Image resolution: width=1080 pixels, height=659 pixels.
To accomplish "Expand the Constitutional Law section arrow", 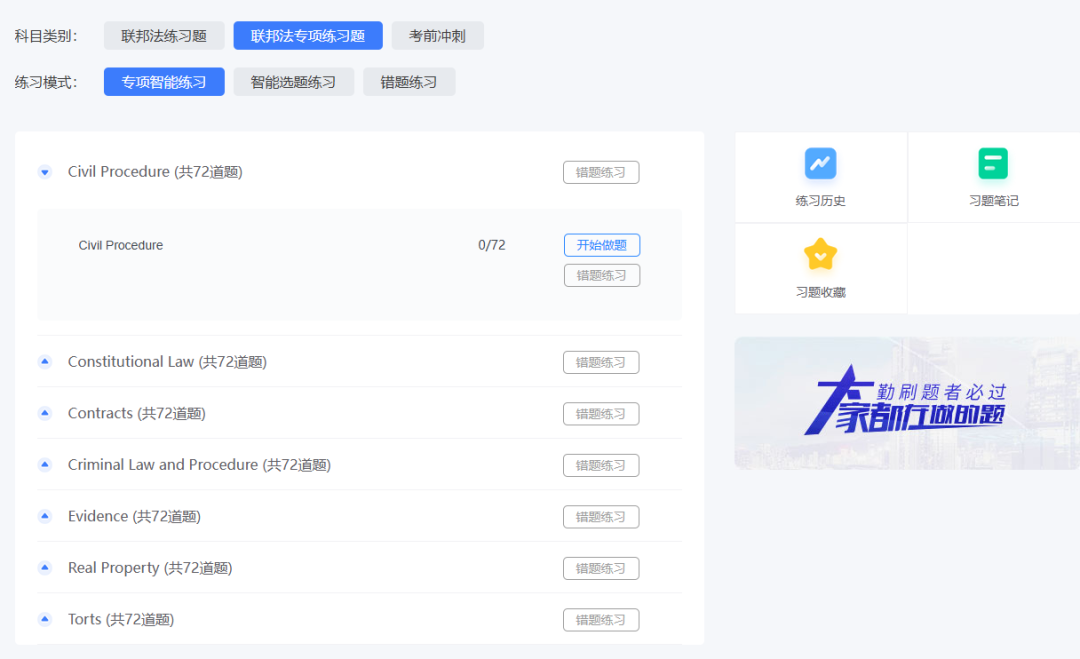I will pos(45,362).
